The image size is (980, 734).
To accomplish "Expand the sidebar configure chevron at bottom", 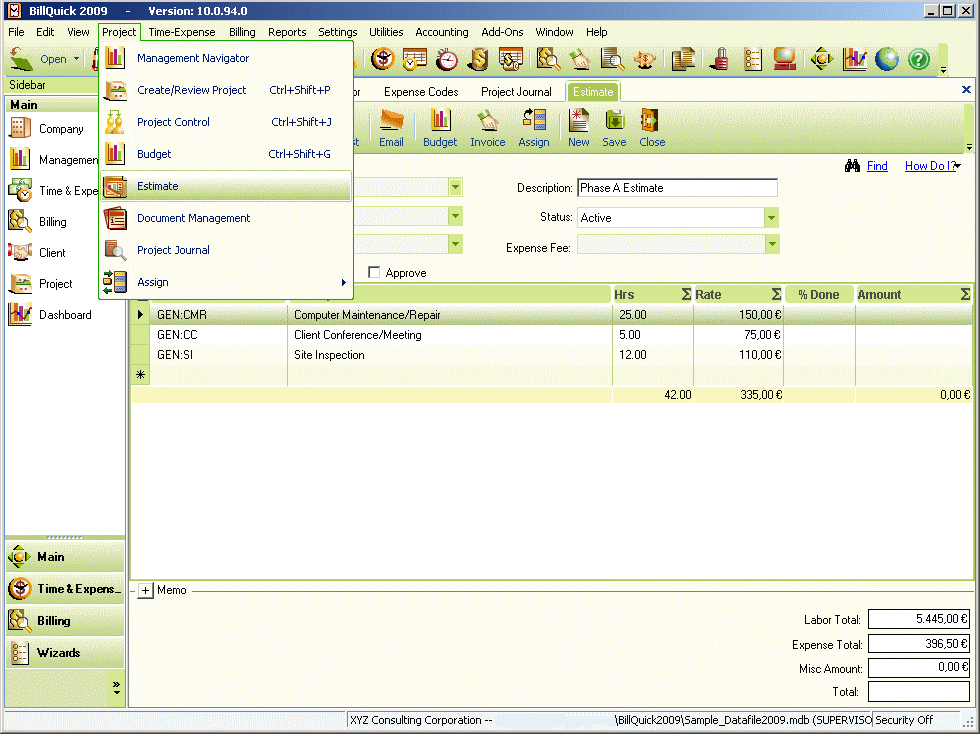I will tap(116, 688).
